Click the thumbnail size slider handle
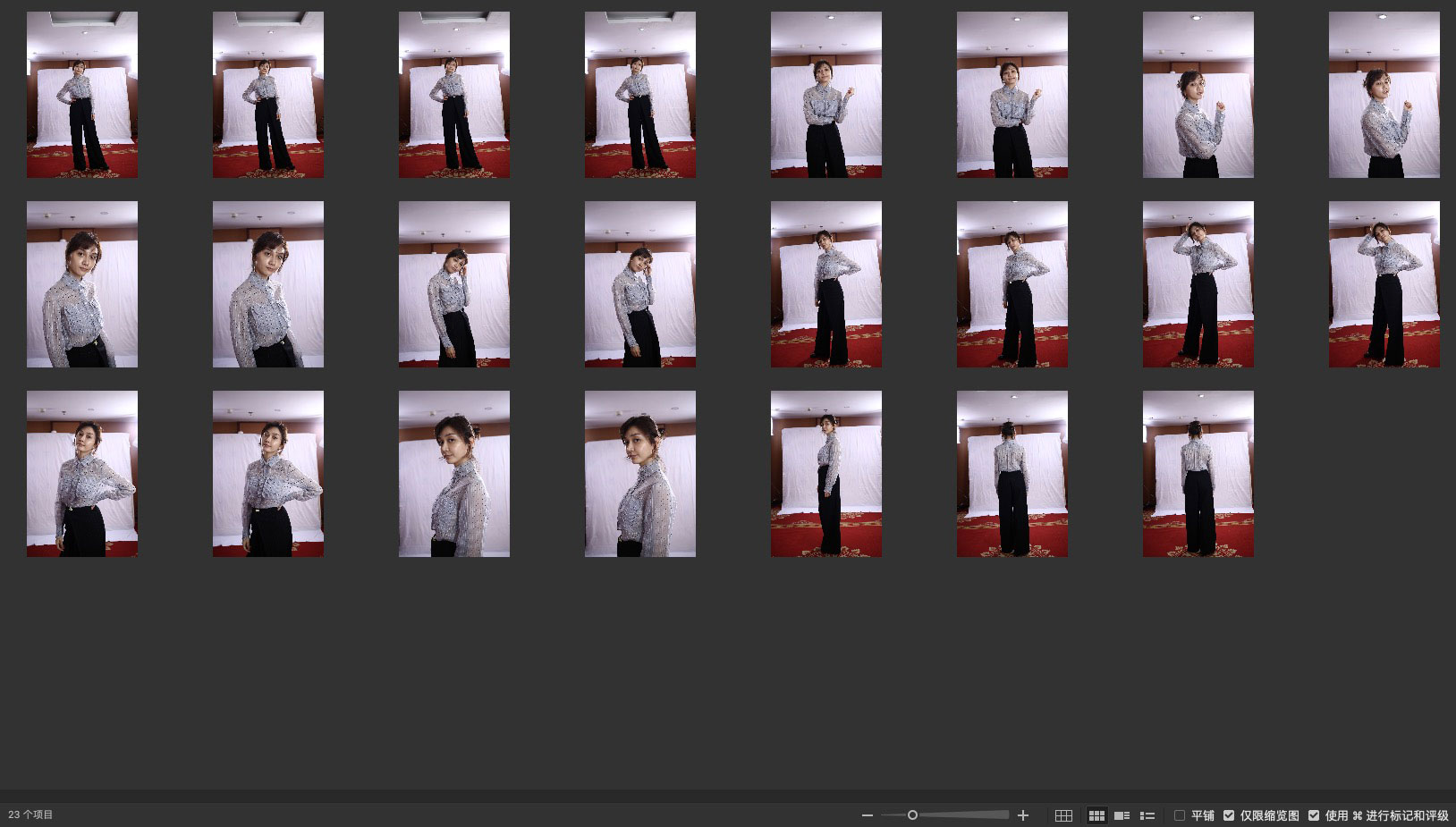The height and width of the screenshot is (827, 1456). 912,815
